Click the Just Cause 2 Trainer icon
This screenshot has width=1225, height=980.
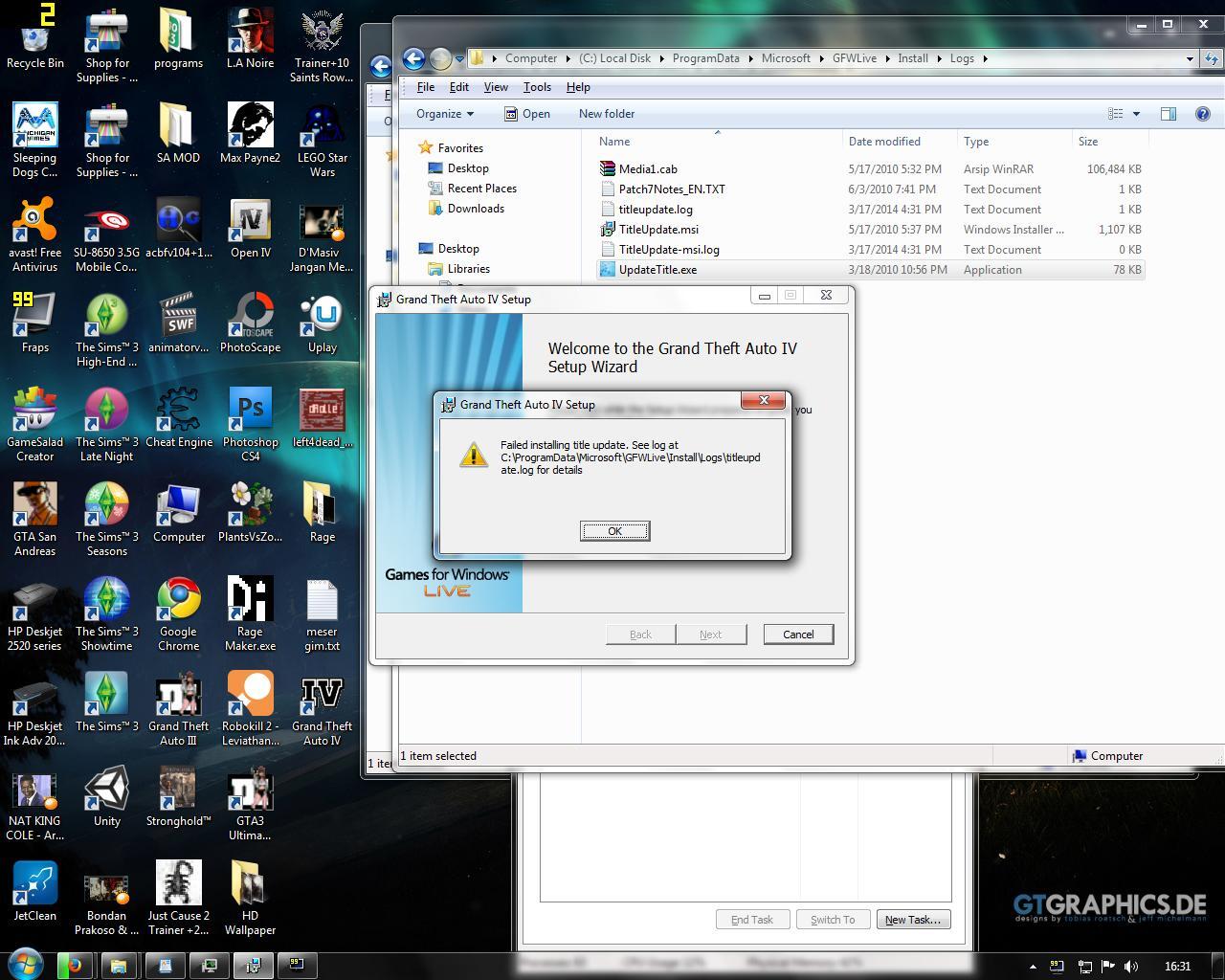tap(178, 898)
